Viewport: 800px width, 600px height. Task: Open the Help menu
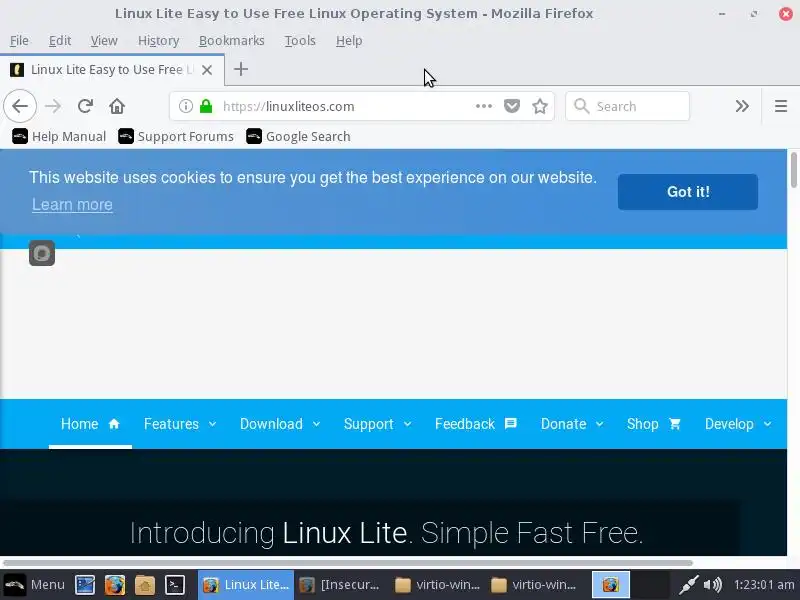point(349,40)
